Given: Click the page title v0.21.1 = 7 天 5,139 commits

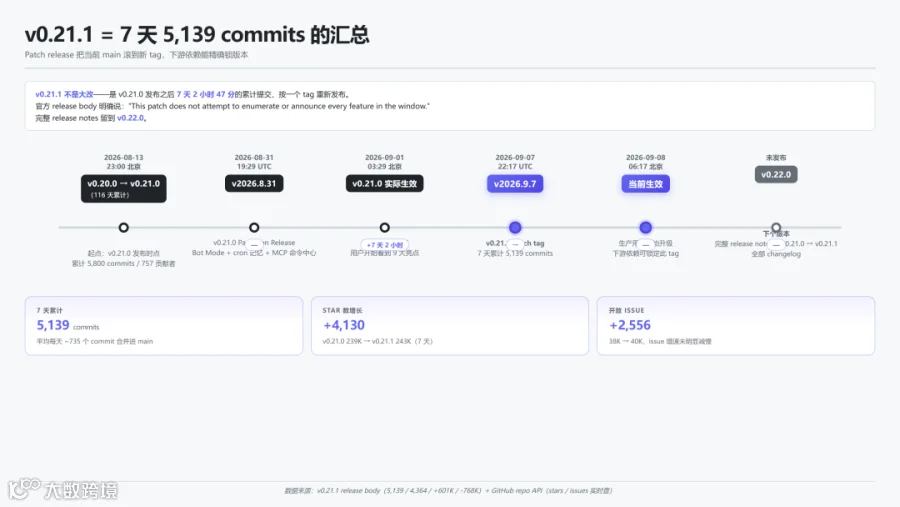Looking at the screenshot, I should [197, 34].
